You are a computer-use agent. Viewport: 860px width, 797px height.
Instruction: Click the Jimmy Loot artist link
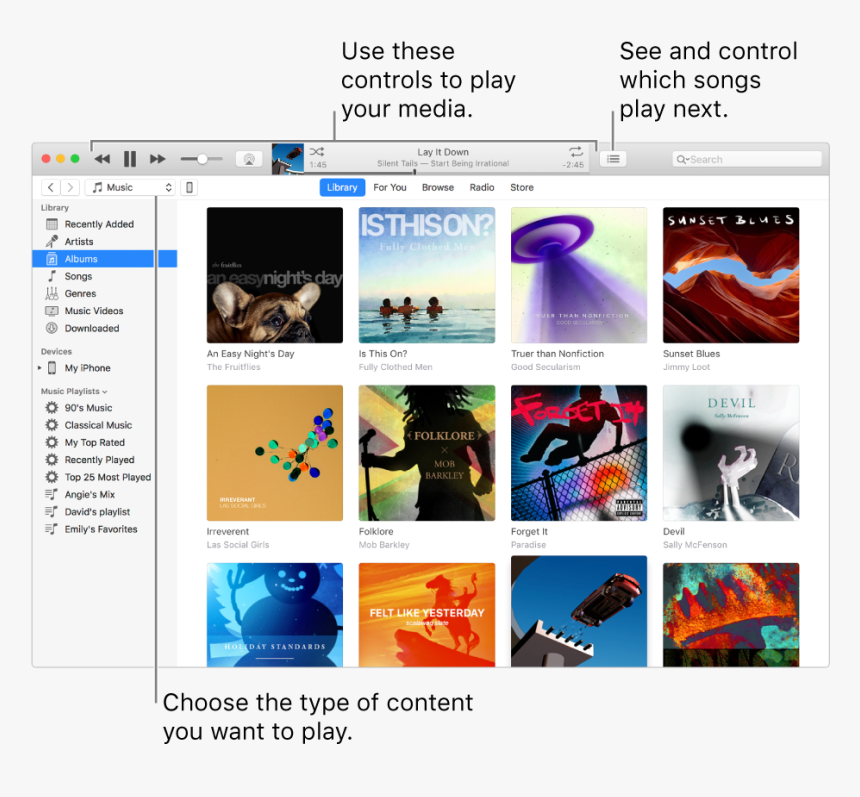(687, 367)
